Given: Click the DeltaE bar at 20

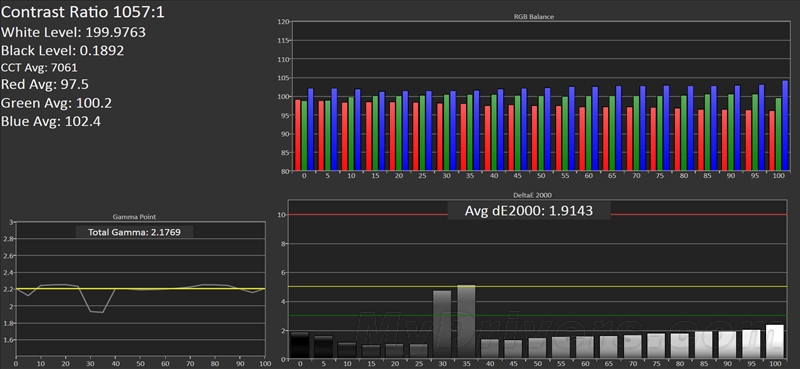Looking at the screenshot, I should pos(395,351).
